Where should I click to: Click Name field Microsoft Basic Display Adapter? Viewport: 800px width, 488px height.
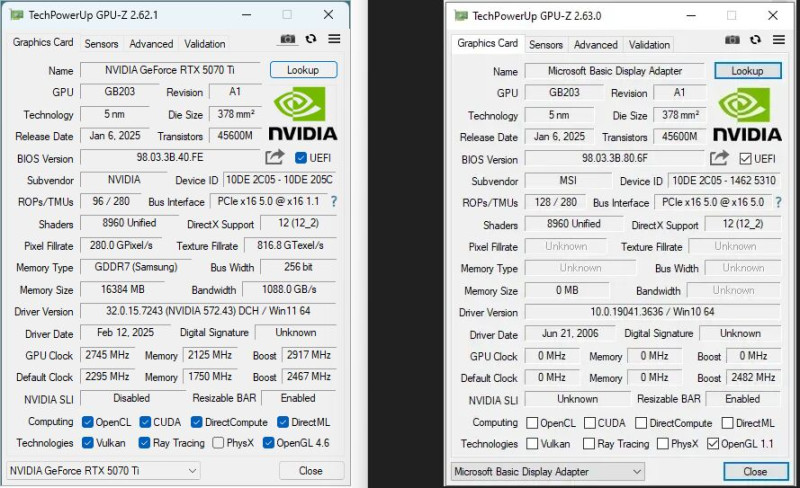point(615,71)
